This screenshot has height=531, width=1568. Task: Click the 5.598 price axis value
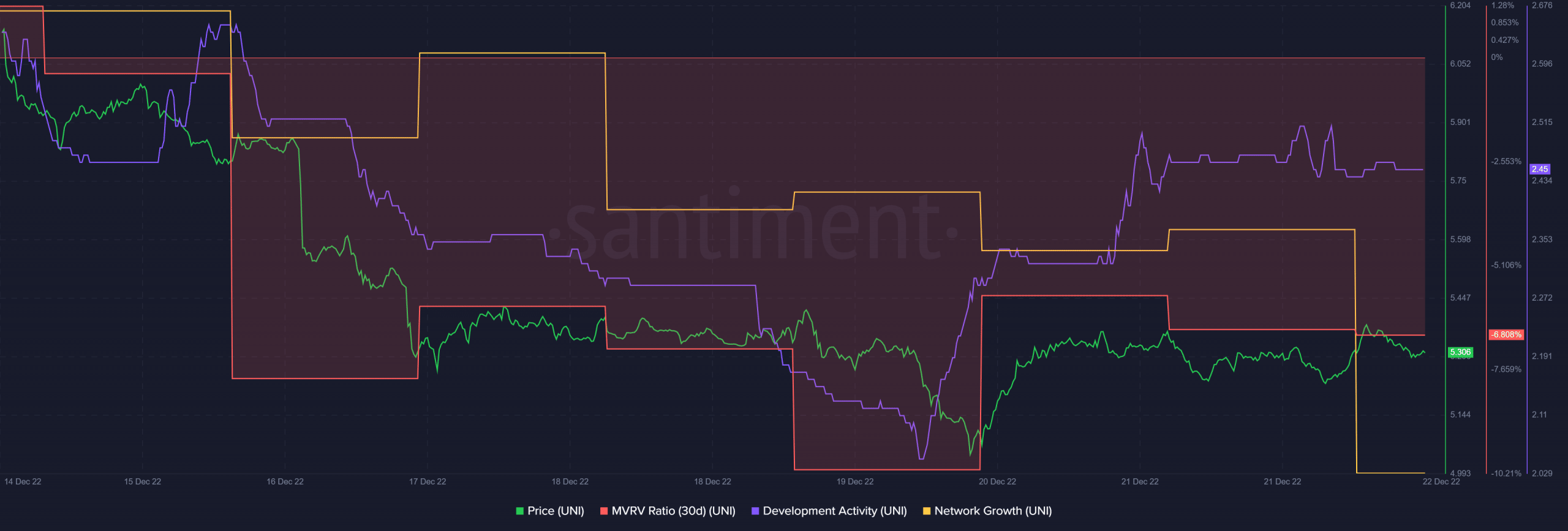click(x=1460, y=239)
